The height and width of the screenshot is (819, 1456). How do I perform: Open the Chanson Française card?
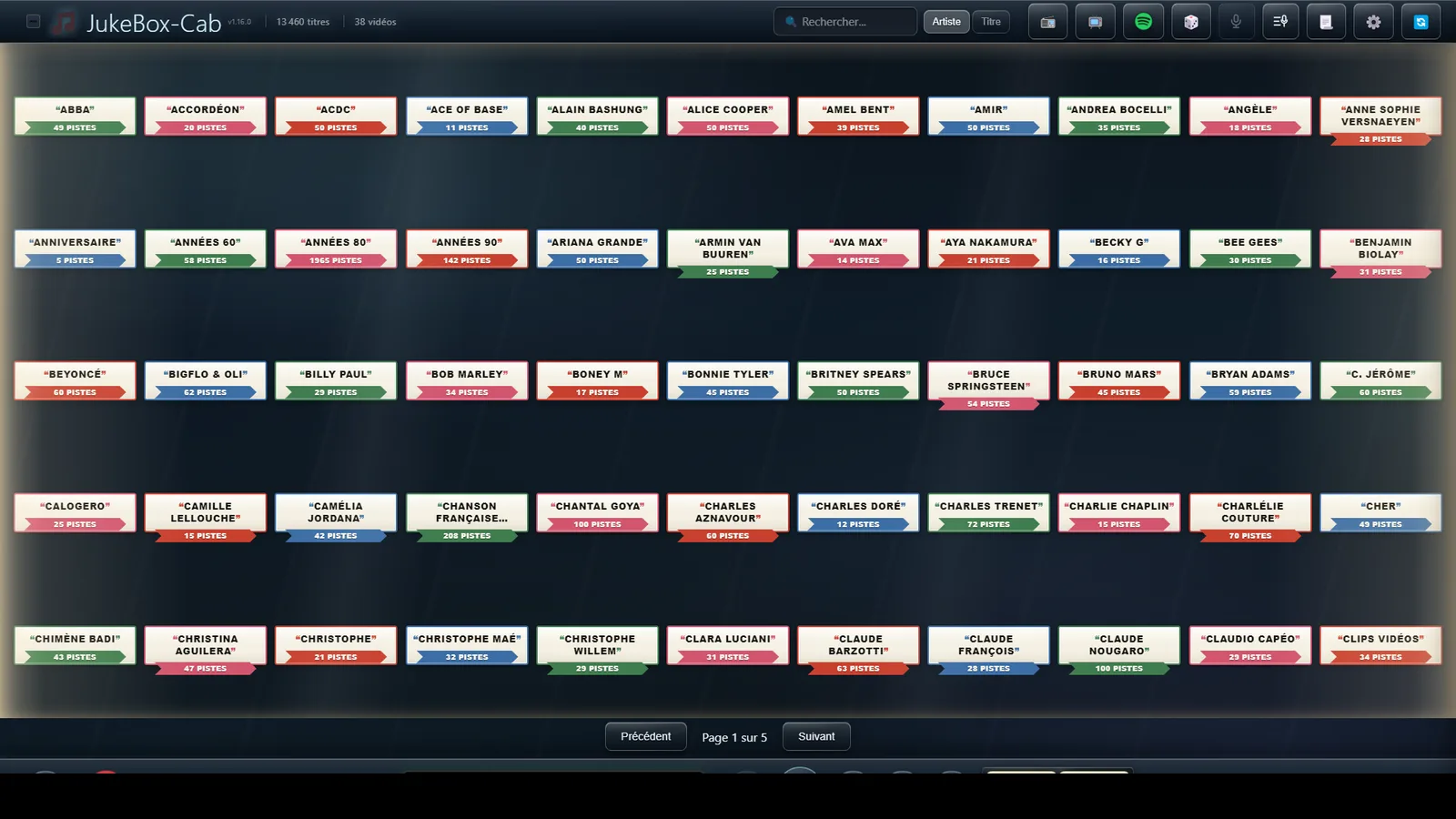tap(467, 519)
